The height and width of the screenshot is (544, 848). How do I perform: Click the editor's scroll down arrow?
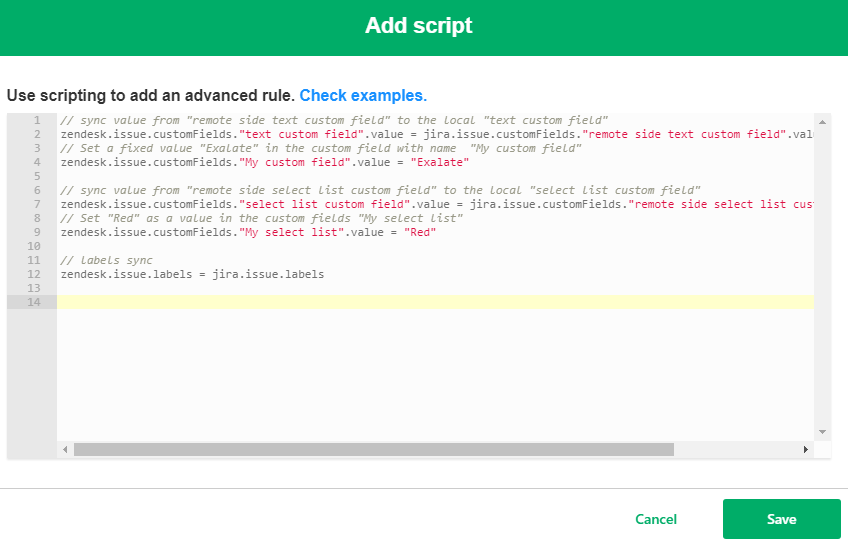pyautogui.click(x=822, y=432)
